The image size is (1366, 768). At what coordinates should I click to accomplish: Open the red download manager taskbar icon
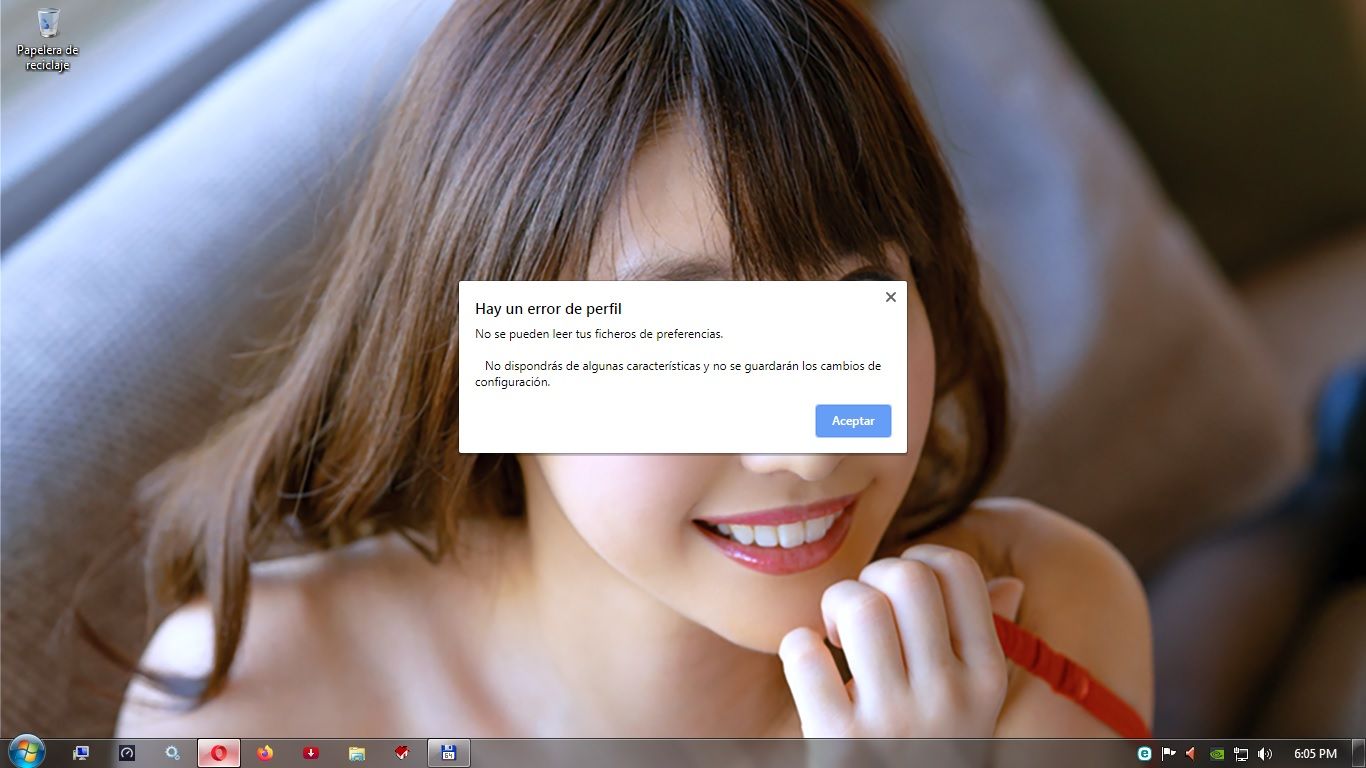click(x=311, y=753)
